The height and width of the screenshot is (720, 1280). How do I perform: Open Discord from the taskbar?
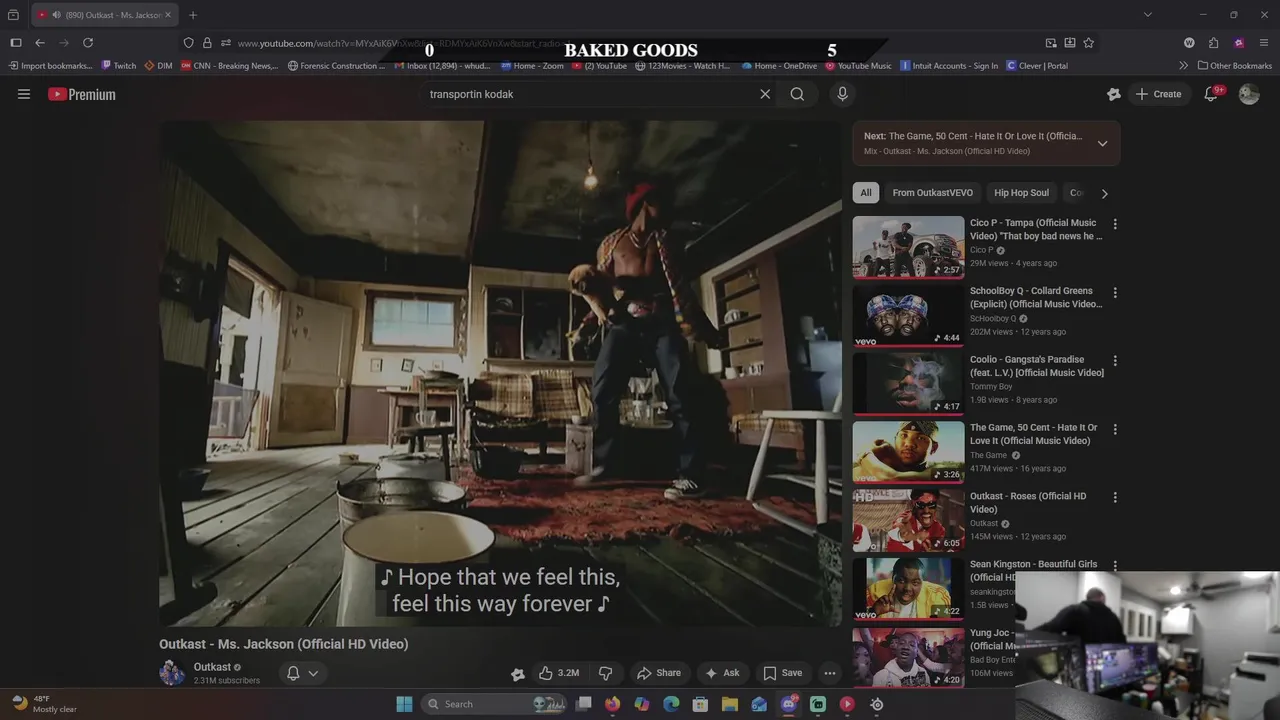(x=789, y=704)
